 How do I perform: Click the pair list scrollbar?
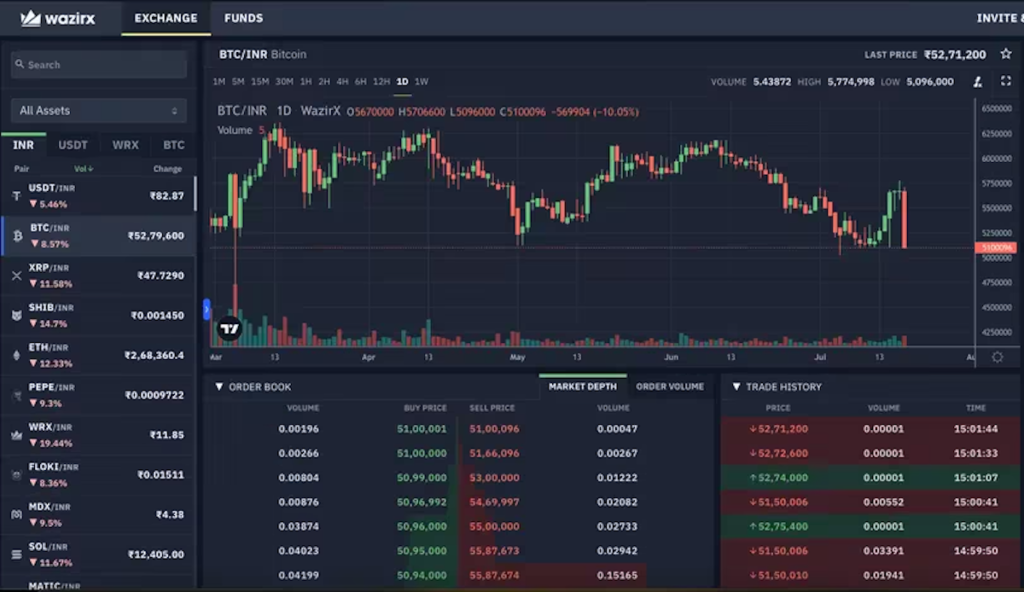(x=195, y=194)
